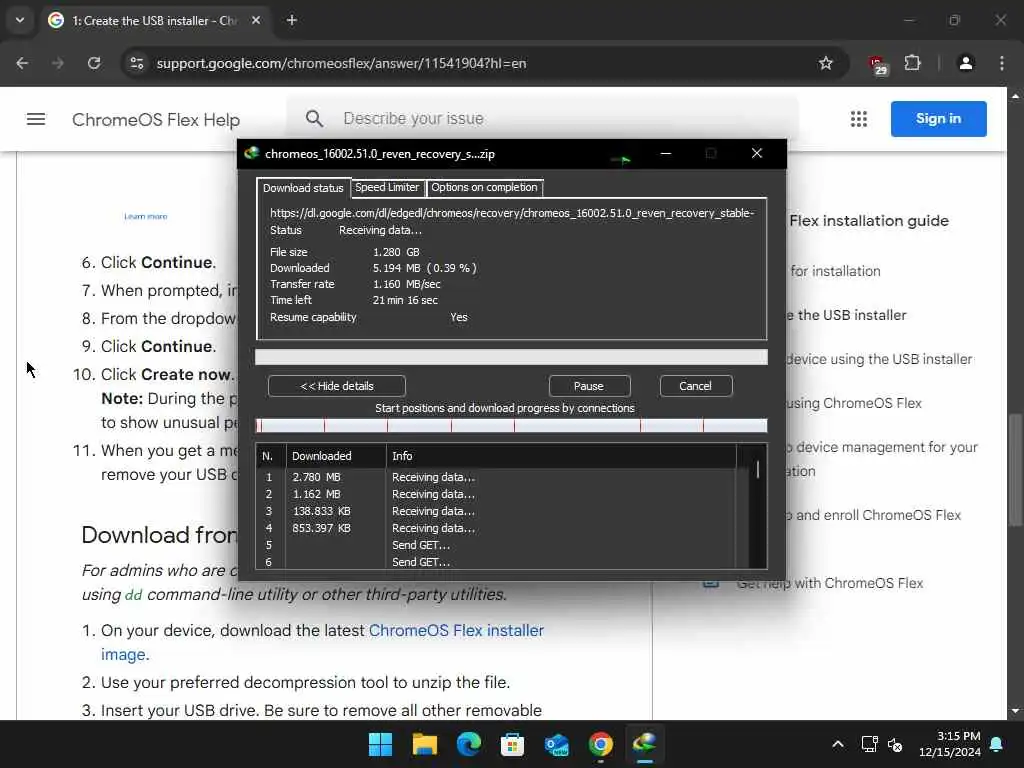This screenshot has height=768, width=1024.
Task: Select connection row with 2.780 MB
Action: 496,477
